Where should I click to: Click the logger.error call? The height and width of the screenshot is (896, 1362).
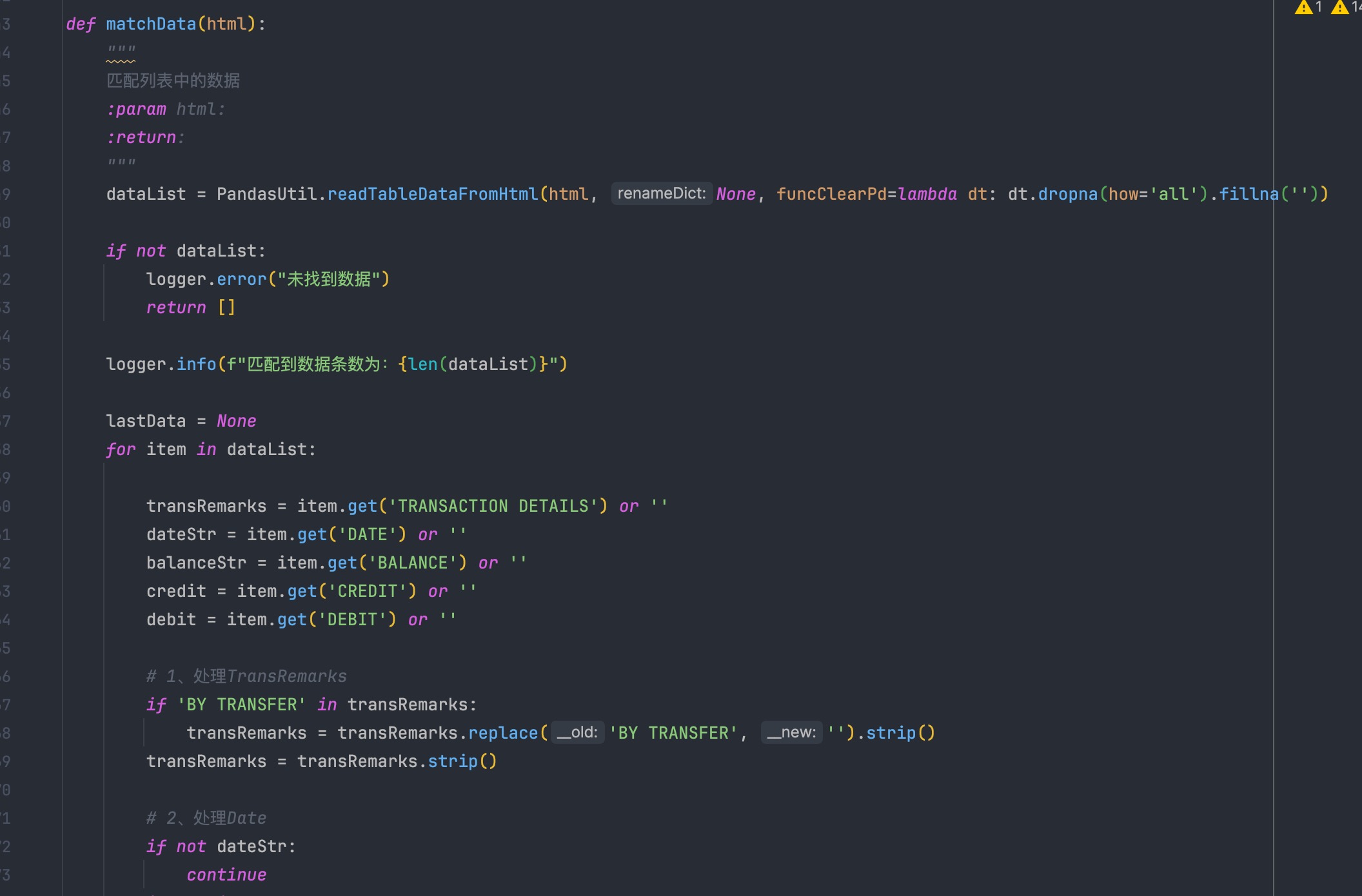tap(268, 279)
